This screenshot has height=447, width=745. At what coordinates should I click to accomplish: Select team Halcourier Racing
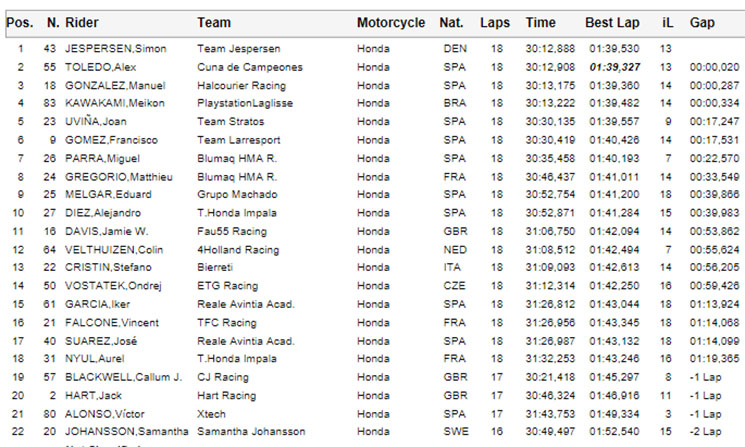point(241,86)
